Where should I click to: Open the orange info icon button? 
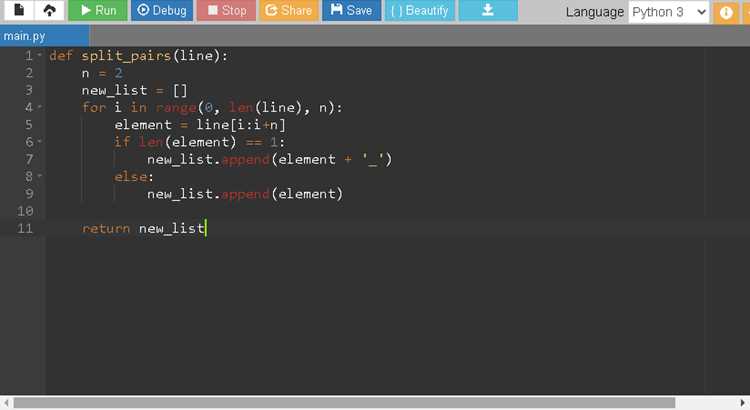(x=726, y=12)
